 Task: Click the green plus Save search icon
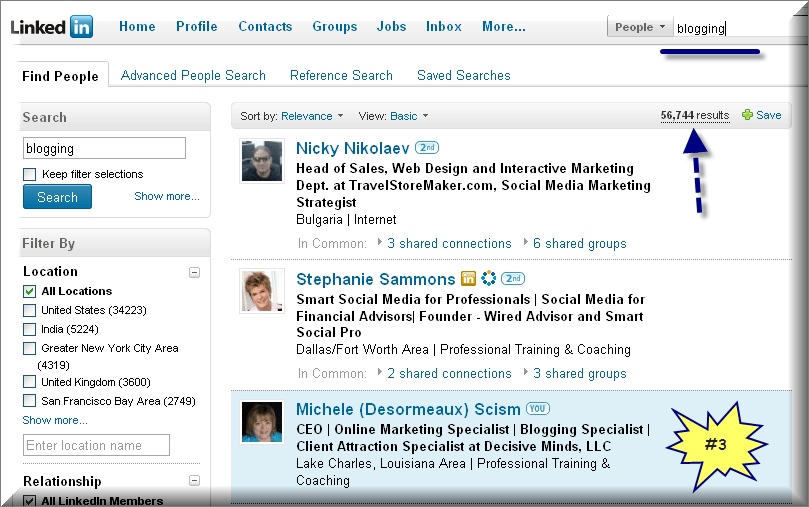pyautogui.click(x=747, y=115)
